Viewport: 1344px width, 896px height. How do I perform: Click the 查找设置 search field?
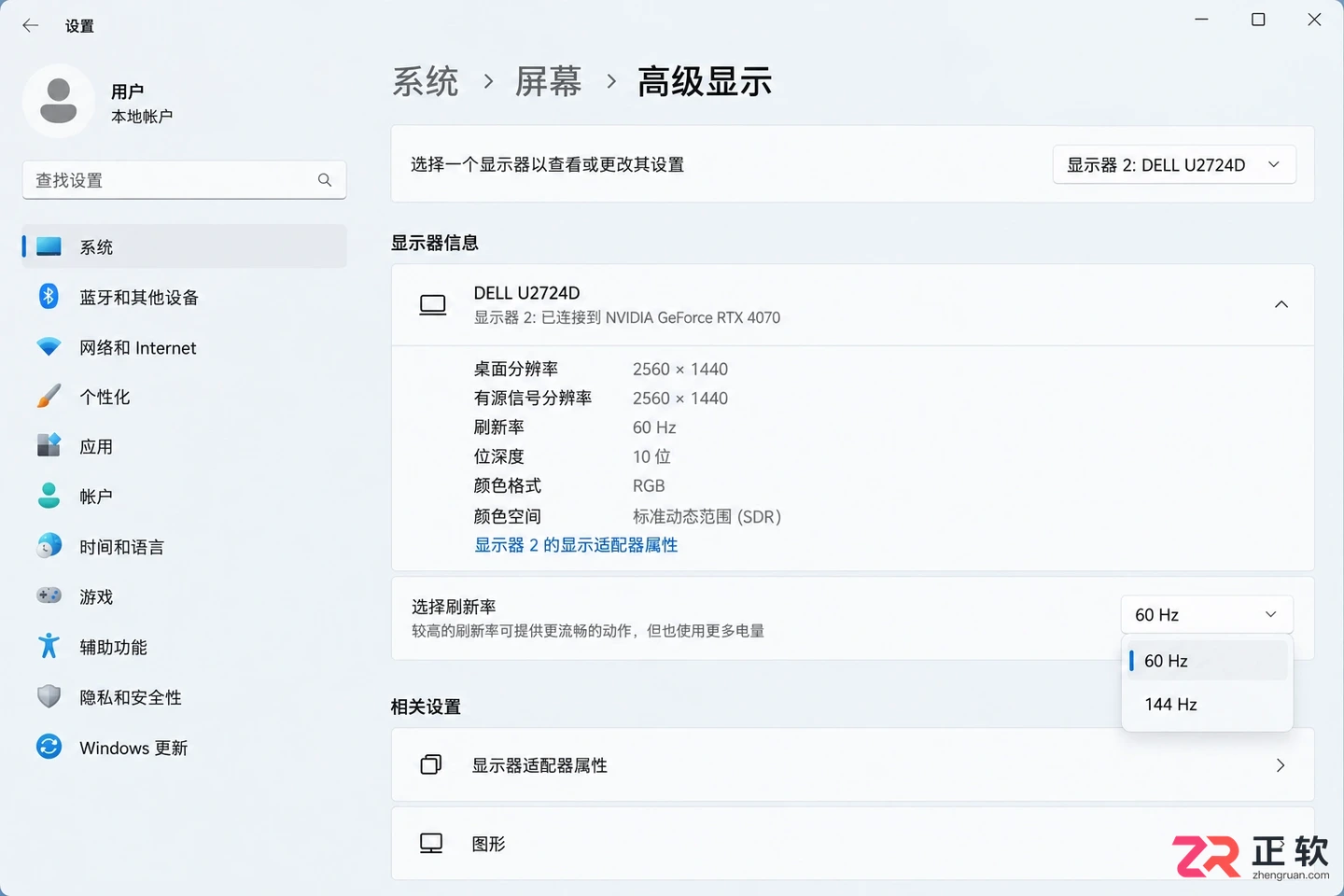click(x=185, y=180)
